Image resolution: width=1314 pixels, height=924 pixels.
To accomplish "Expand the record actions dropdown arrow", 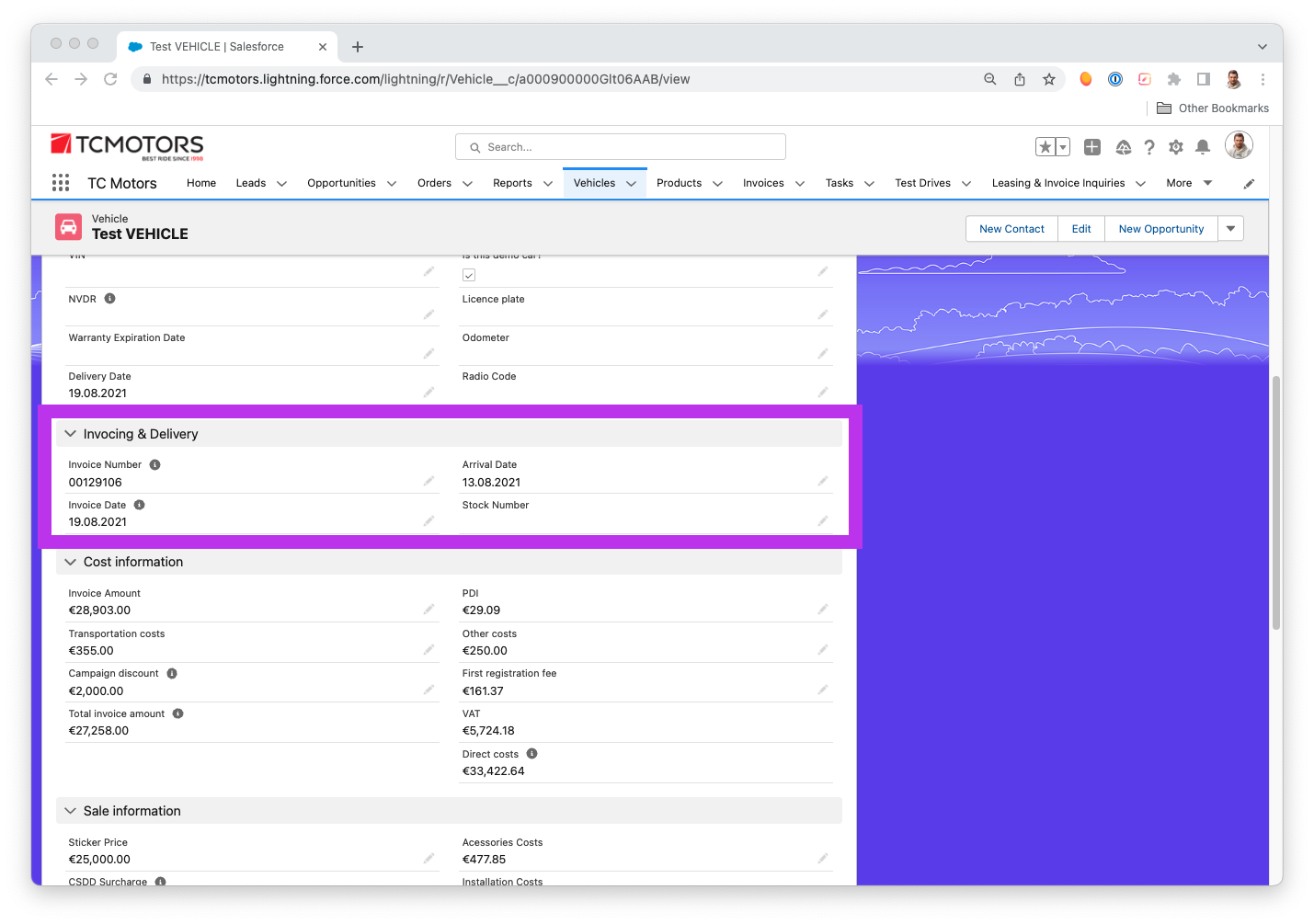I will [x=1231, y=229].
